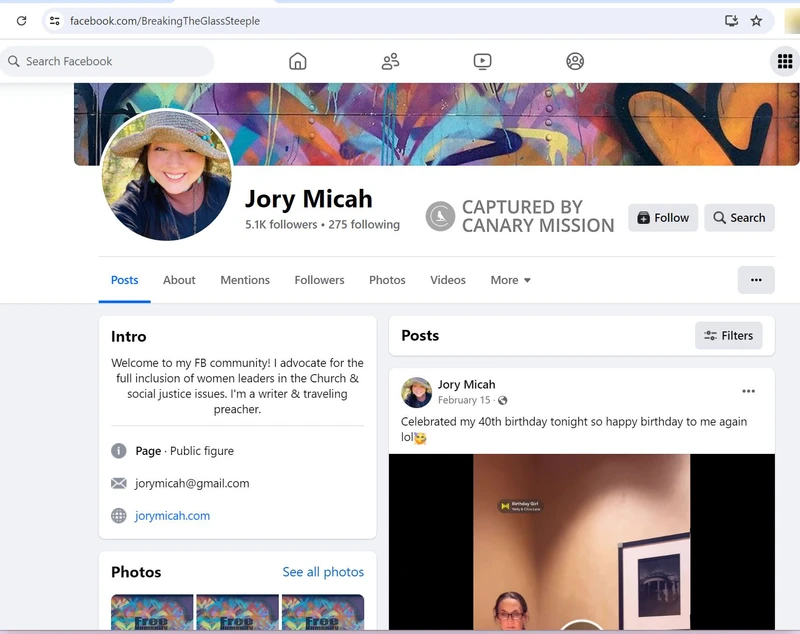Open the profile three-dot options button
Screen dimensions: 800x634
tap(756, 280)
